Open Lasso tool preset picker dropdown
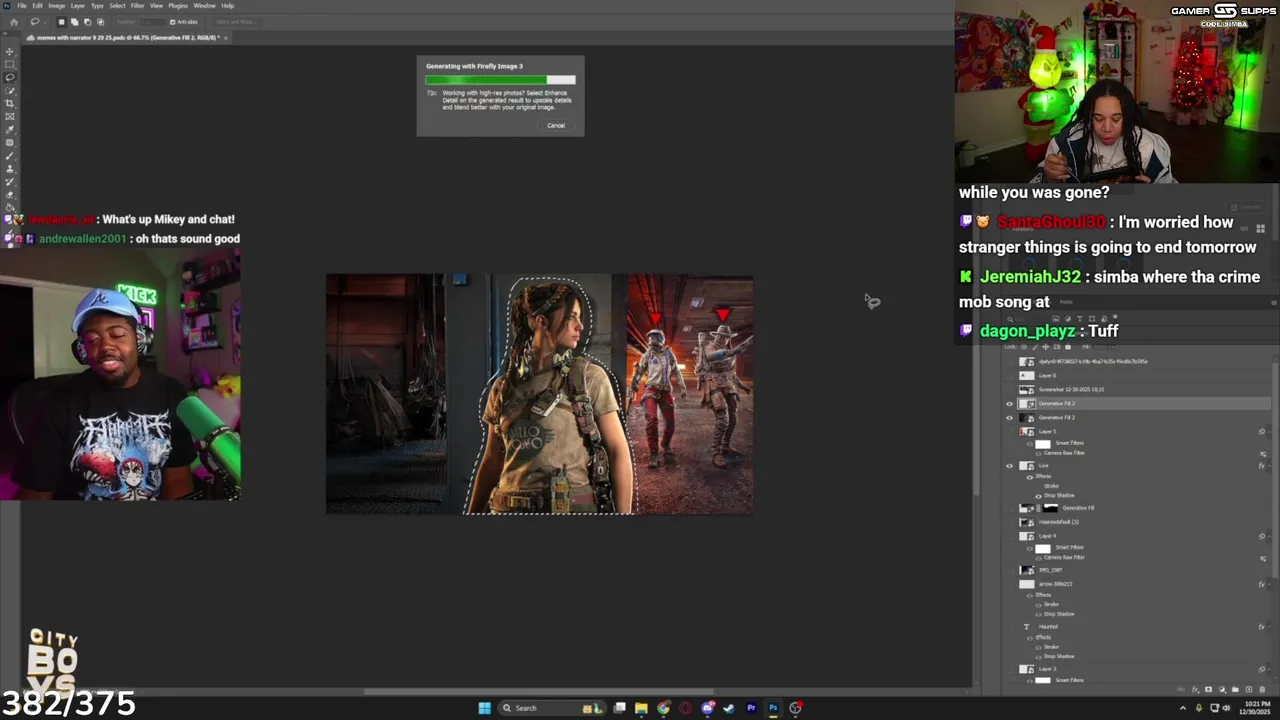1280x720 pixels. tap(46, 22)
